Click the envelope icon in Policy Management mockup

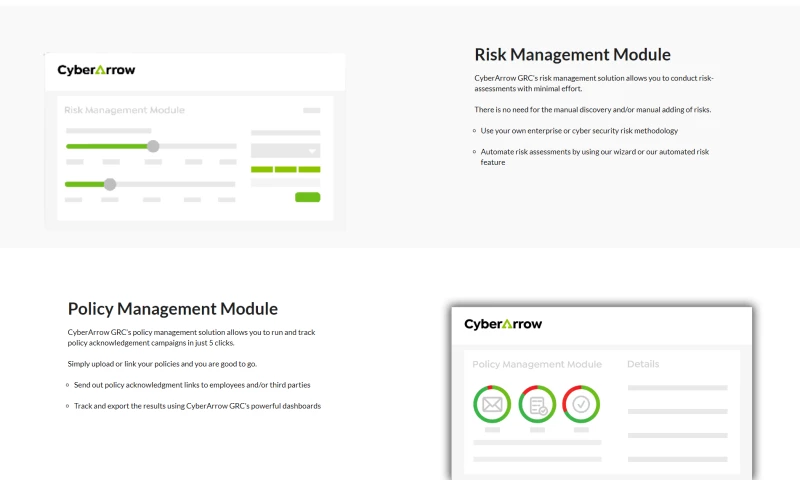coord(492,405)
